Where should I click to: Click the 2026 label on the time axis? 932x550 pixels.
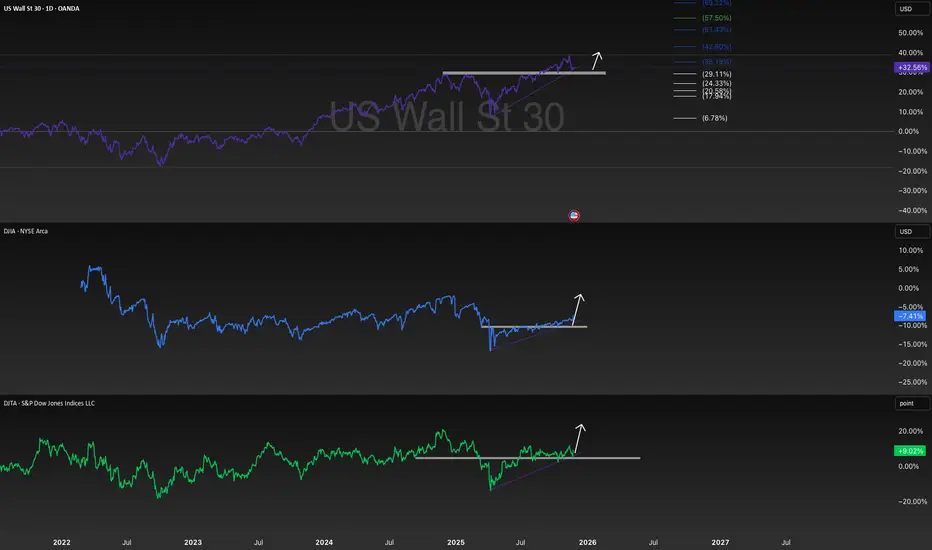587,542
